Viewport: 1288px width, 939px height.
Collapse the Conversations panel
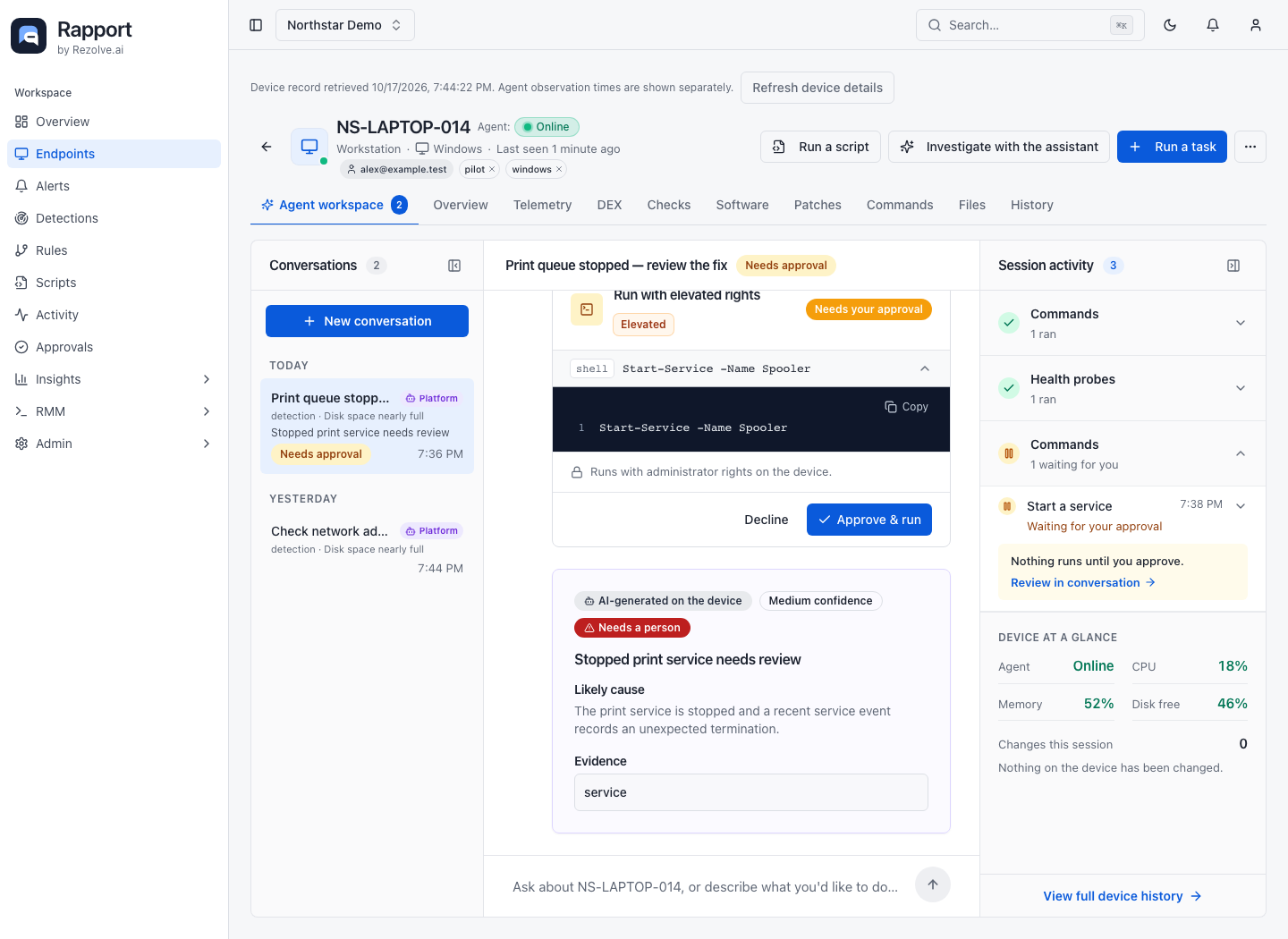(454, 266)
